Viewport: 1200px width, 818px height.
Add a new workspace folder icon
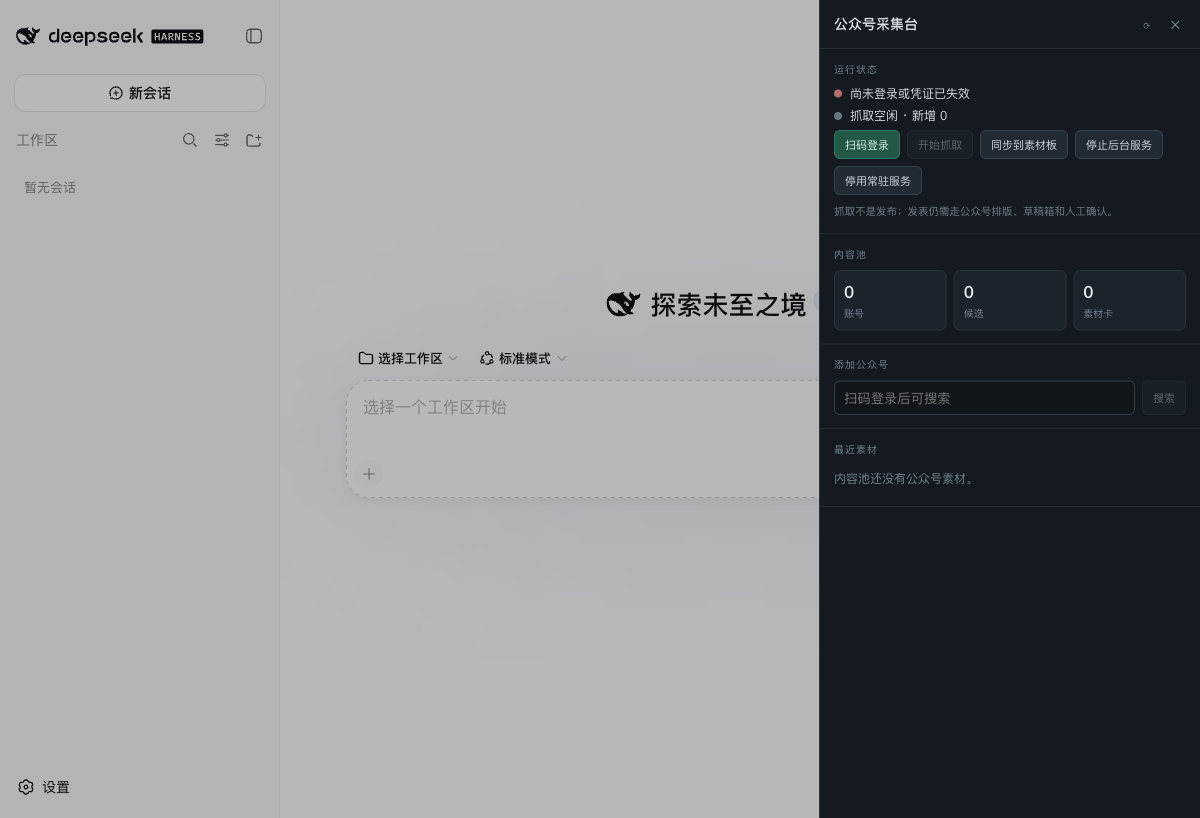coord(254,140)
